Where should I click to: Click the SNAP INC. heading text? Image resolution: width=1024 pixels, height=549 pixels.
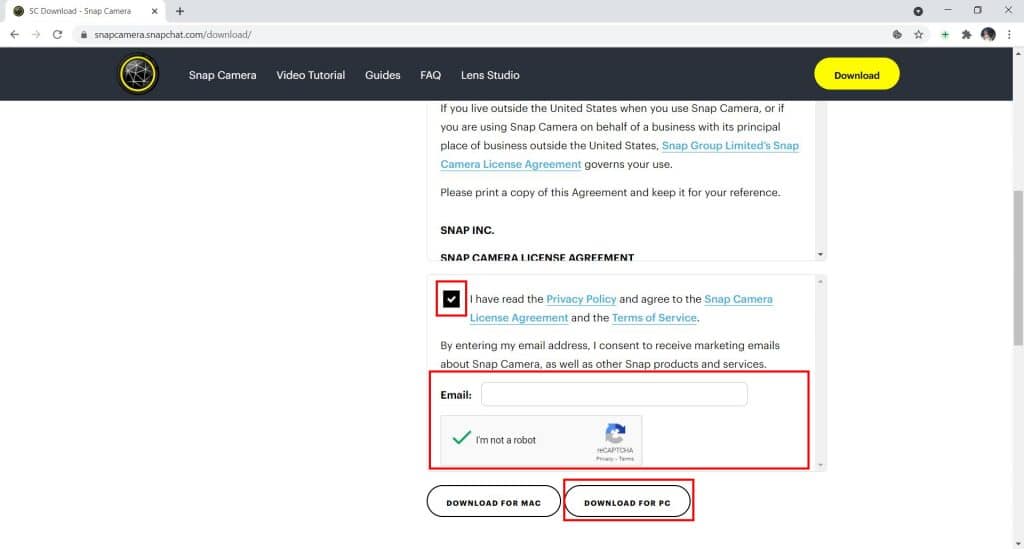tap(467, 230)
